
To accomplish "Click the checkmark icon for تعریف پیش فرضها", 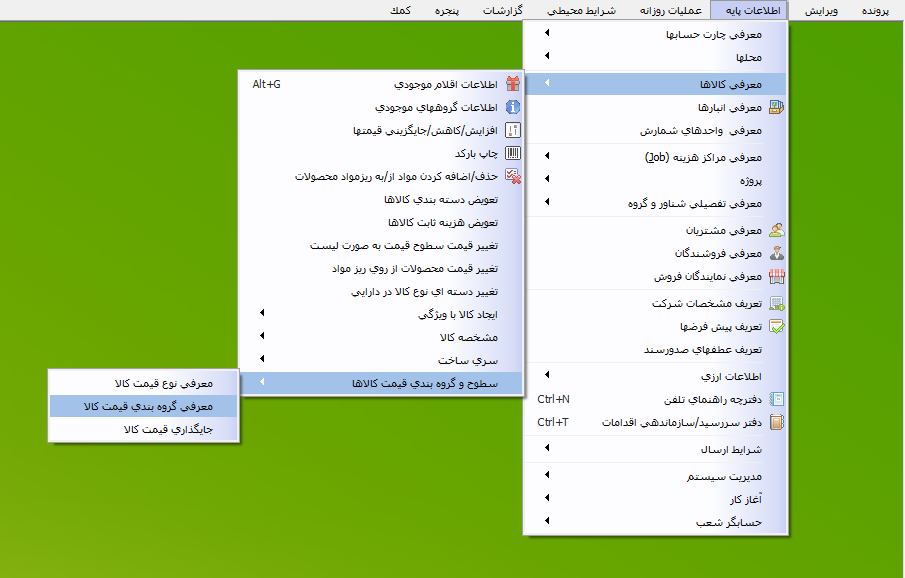I will 775,326.
